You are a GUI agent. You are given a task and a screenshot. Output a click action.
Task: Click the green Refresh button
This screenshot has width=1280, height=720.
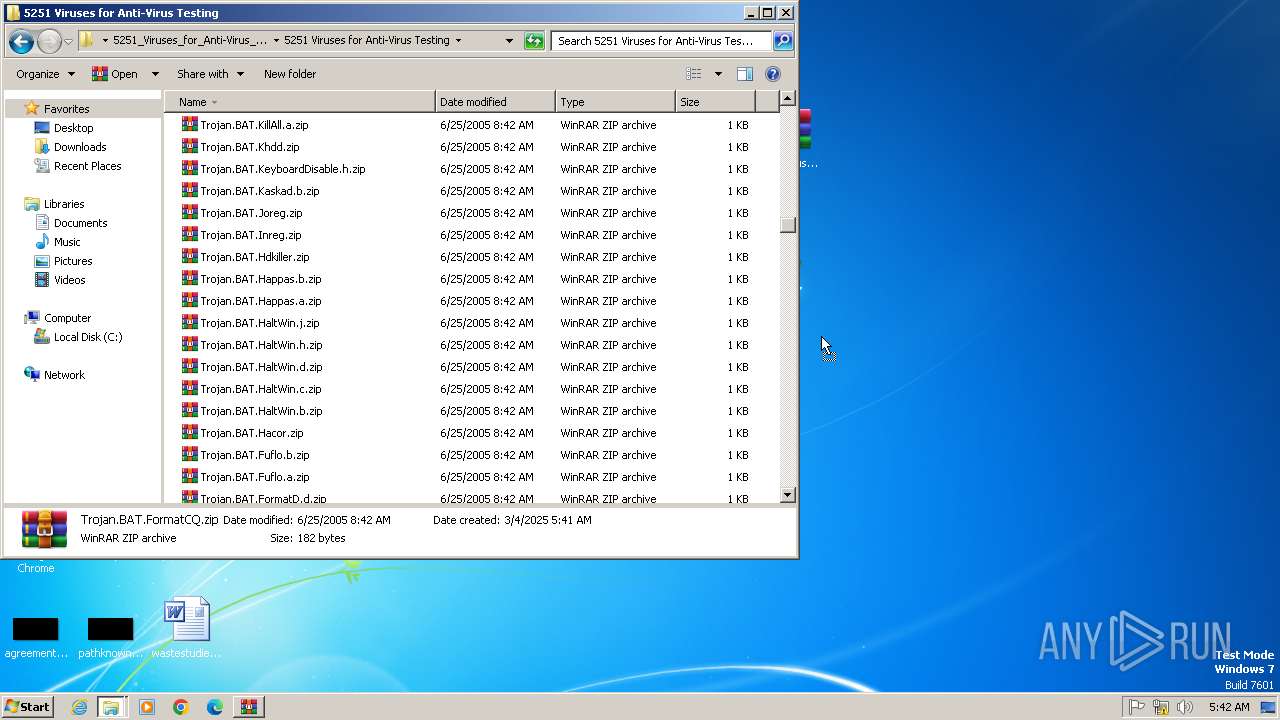[x=535, y=41]
